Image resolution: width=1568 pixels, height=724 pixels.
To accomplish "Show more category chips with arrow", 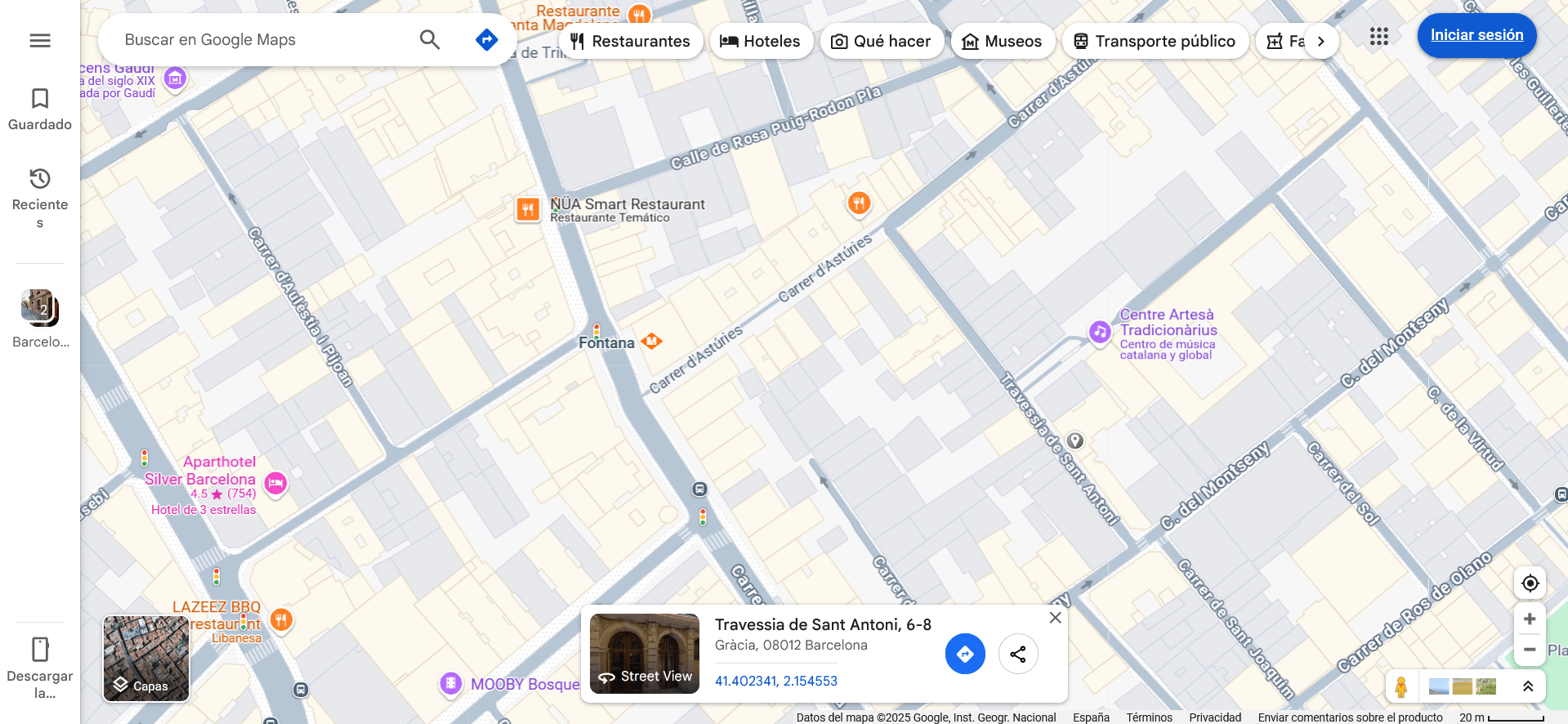I will 1320,42.
